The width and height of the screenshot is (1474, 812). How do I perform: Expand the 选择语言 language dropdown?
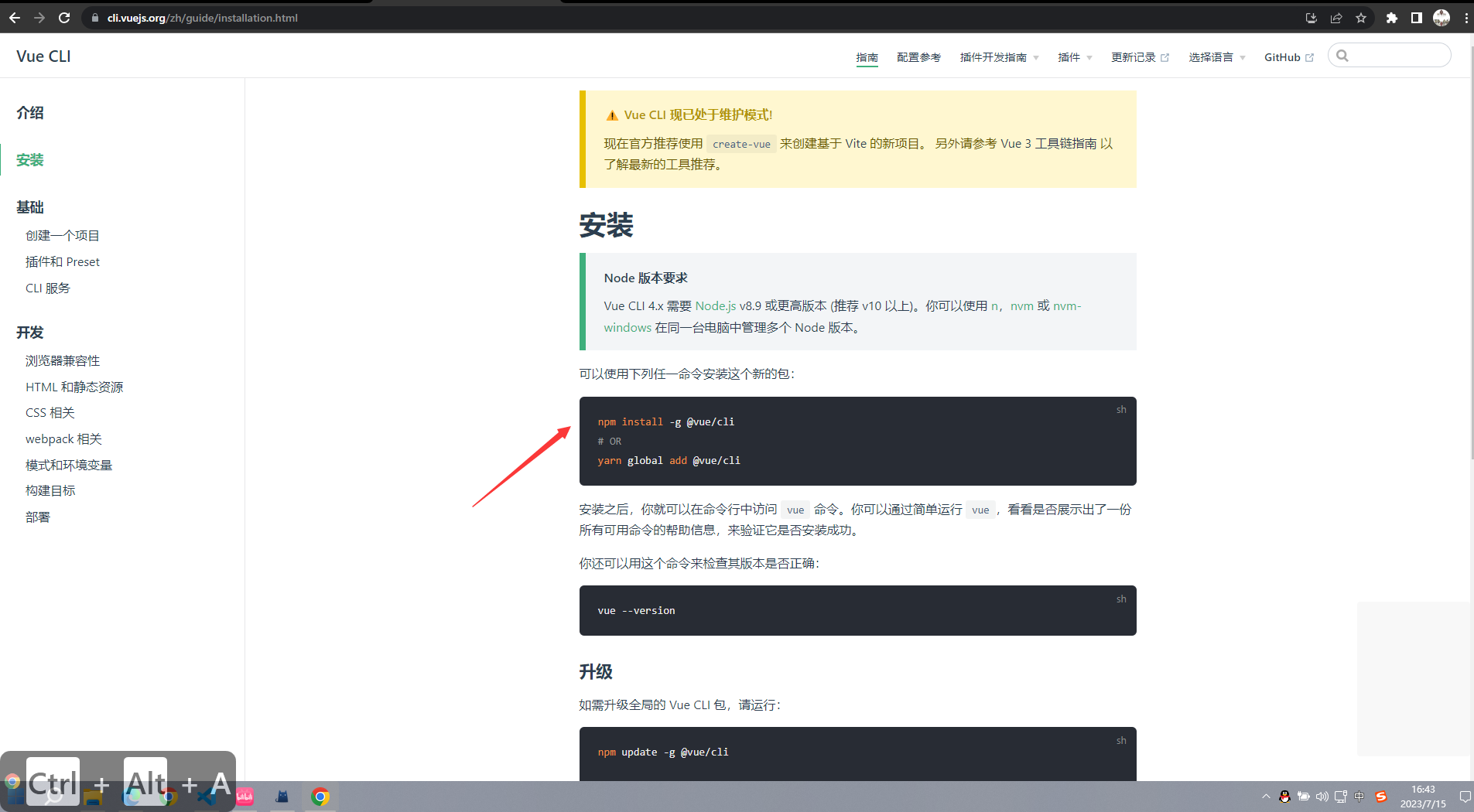(x=1216, y=57)
